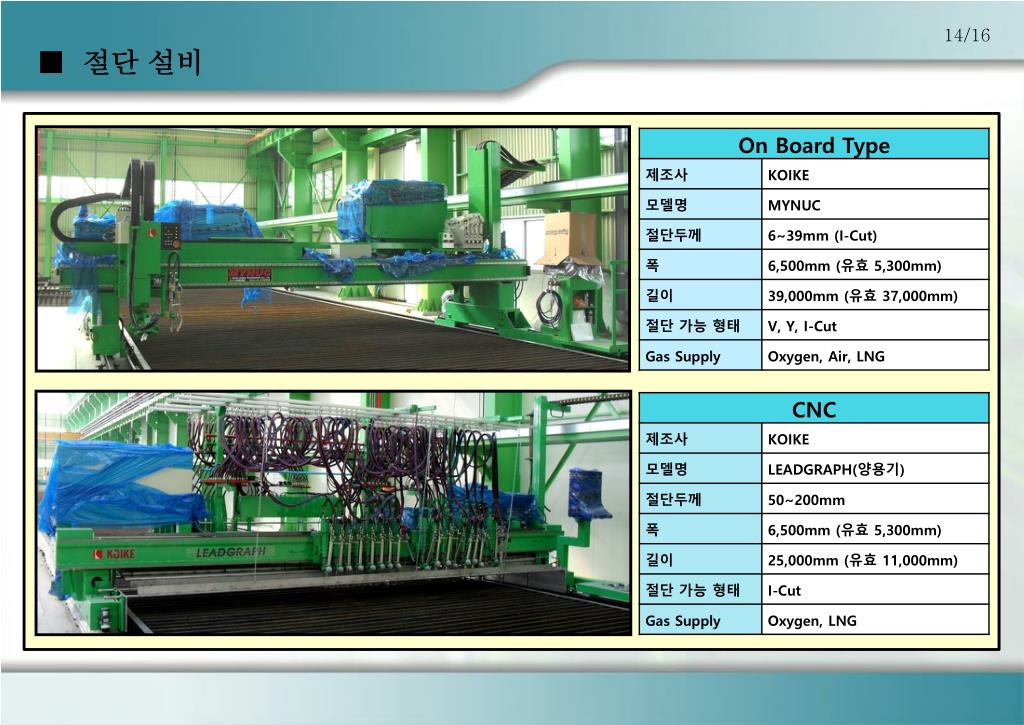Select the Oxygen, Air, LNG gas cell
Viewport: 1024px width, 725px height.
[x=875, y=355]
